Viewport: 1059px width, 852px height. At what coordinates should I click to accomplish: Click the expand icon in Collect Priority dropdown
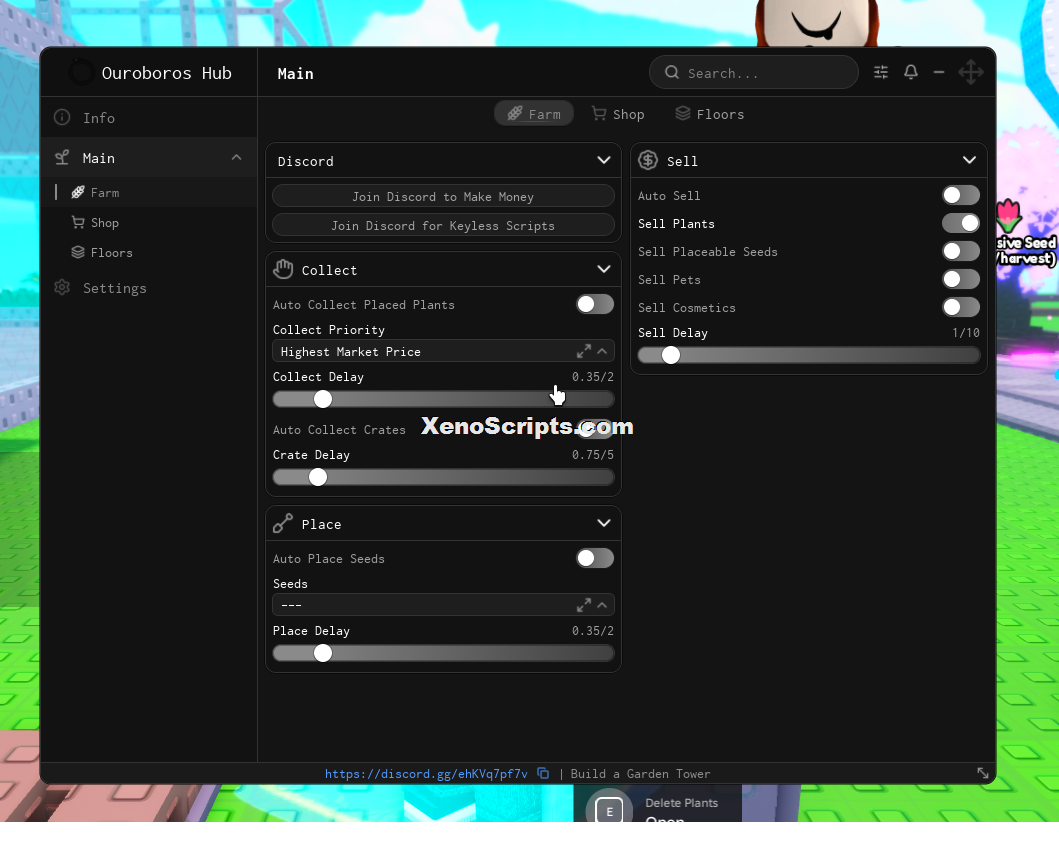(x=584, y=351)
